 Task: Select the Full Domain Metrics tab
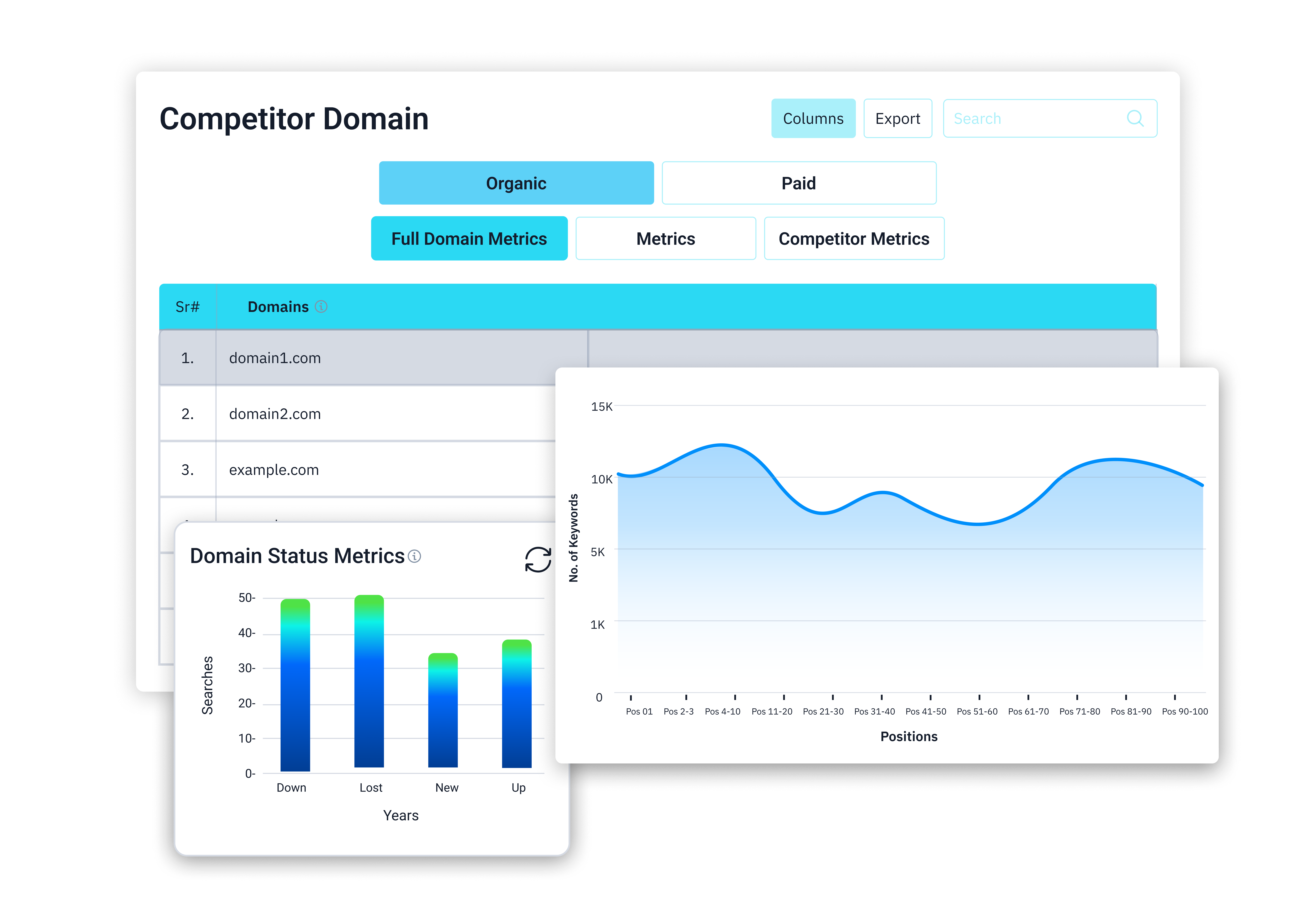(x=469, y=239)
